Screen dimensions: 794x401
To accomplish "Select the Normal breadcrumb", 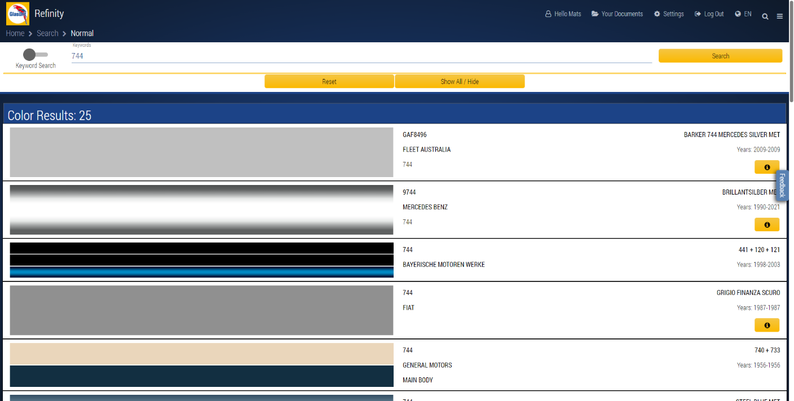I will pyautogui.click(x=82, y=33).
